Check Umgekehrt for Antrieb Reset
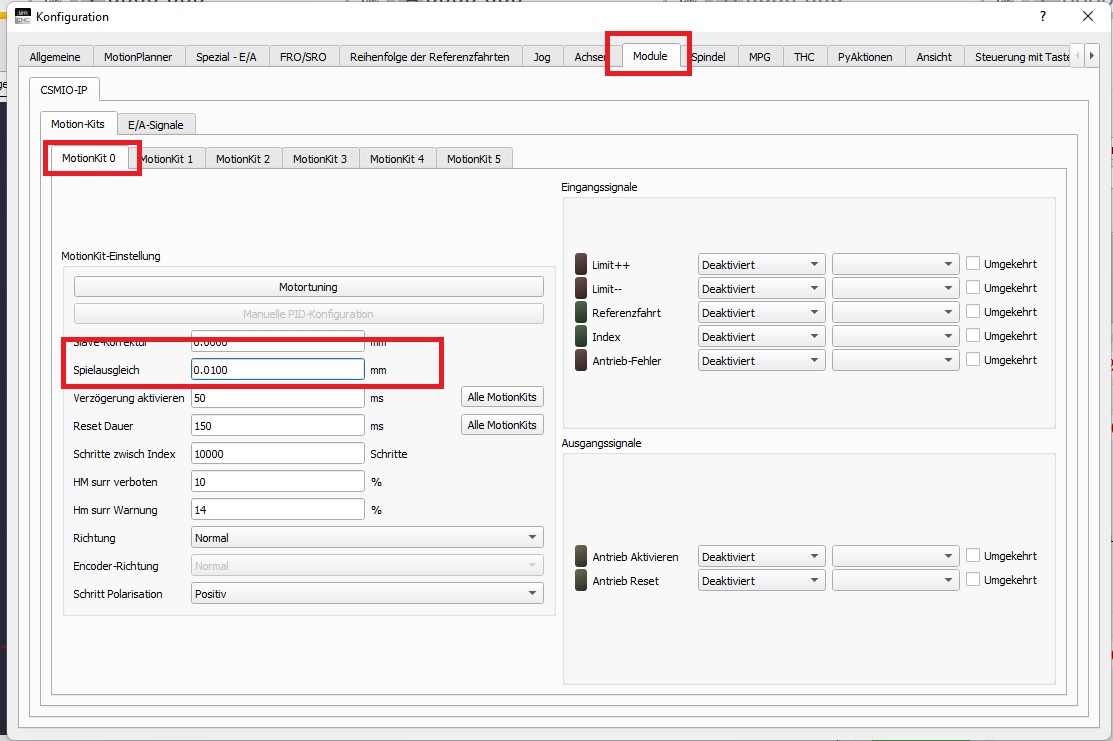This screenshot has height=741, width=1113. [x=972, y=580]
